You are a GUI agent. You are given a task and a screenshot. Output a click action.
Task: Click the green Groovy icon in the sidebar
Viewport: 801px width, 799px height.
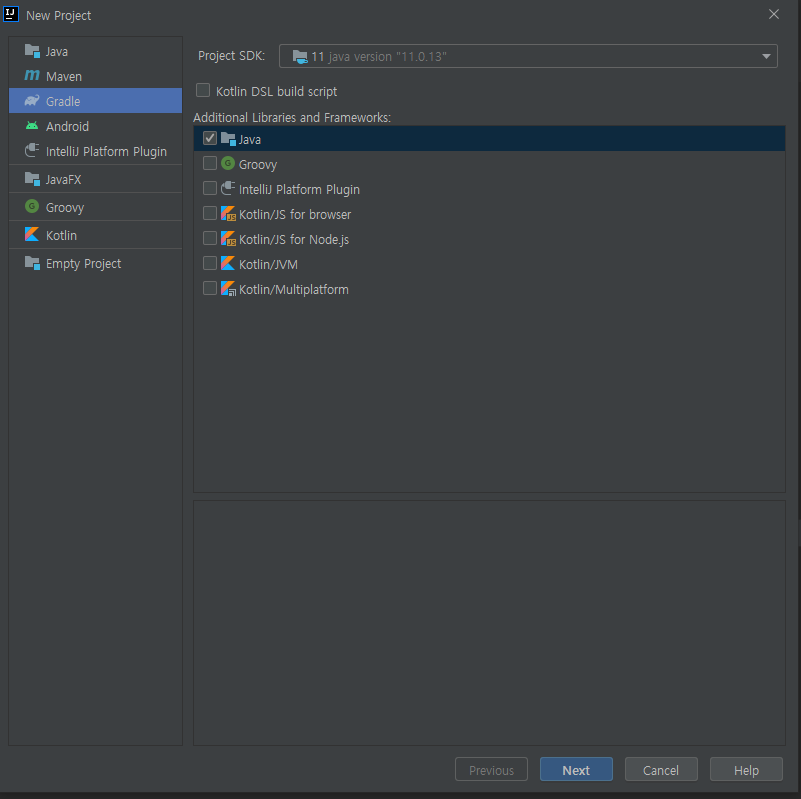pyautogui.click(x=32, y=206)
